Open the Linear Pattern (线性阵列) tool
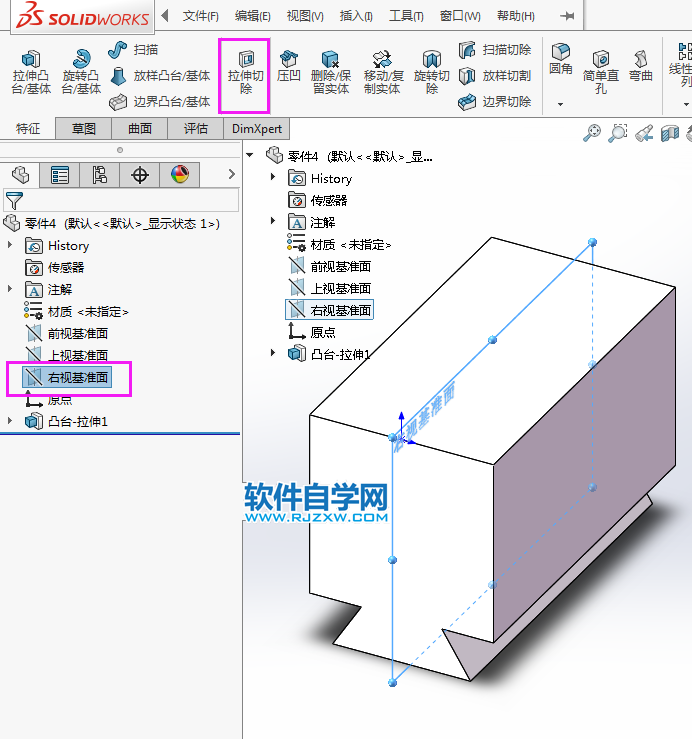The image size is (692, 739). 681,65
